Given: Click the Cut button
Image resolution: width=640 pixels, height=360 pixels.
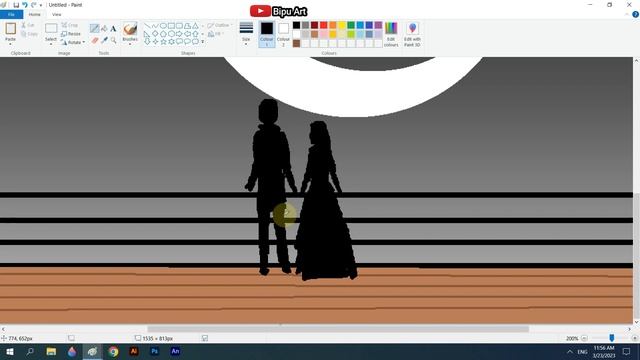Looking at the screenshot, I should click(28, 25).
